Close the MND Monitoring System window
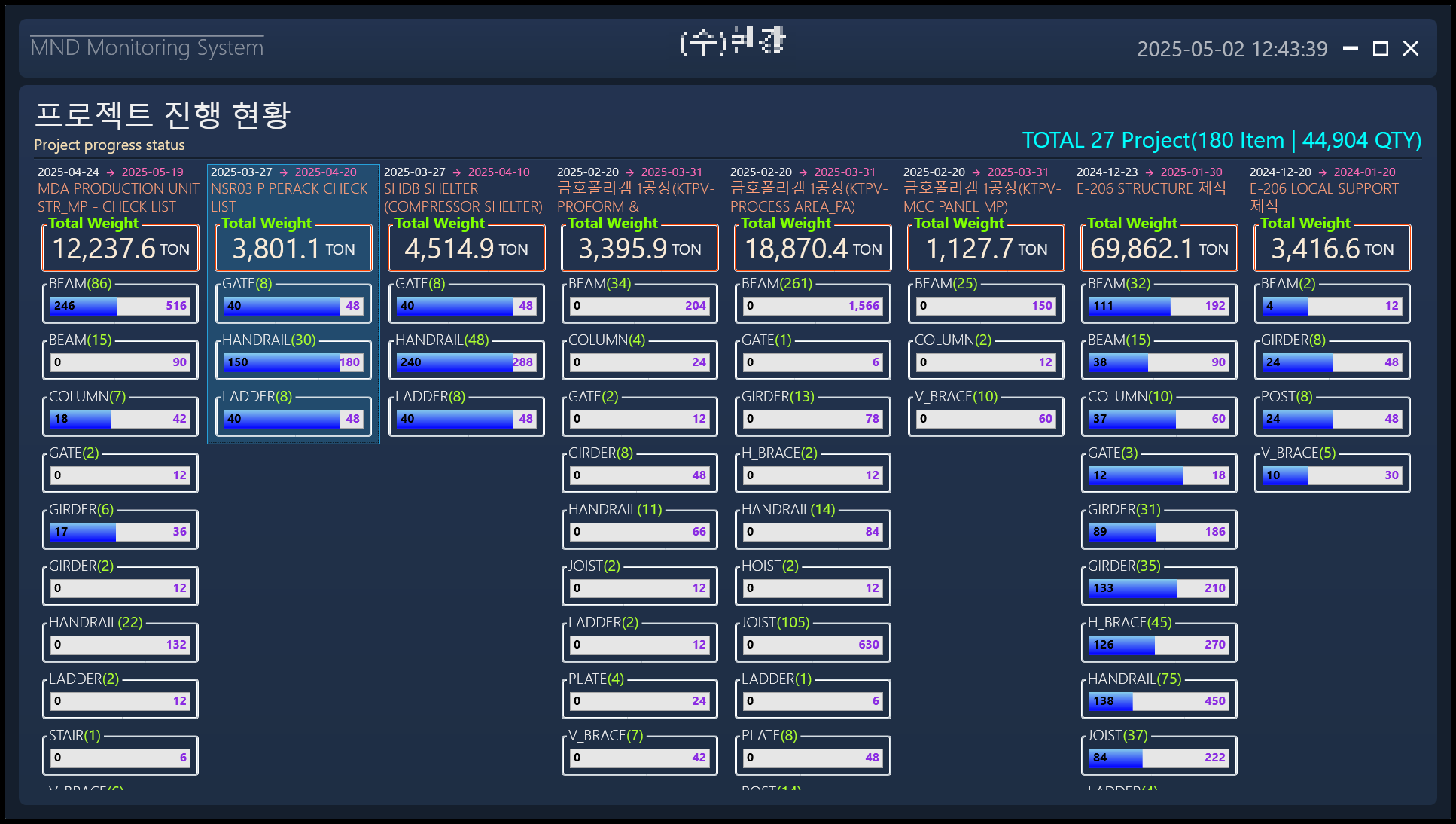The image size is (1456, 824). (1411, 48)
